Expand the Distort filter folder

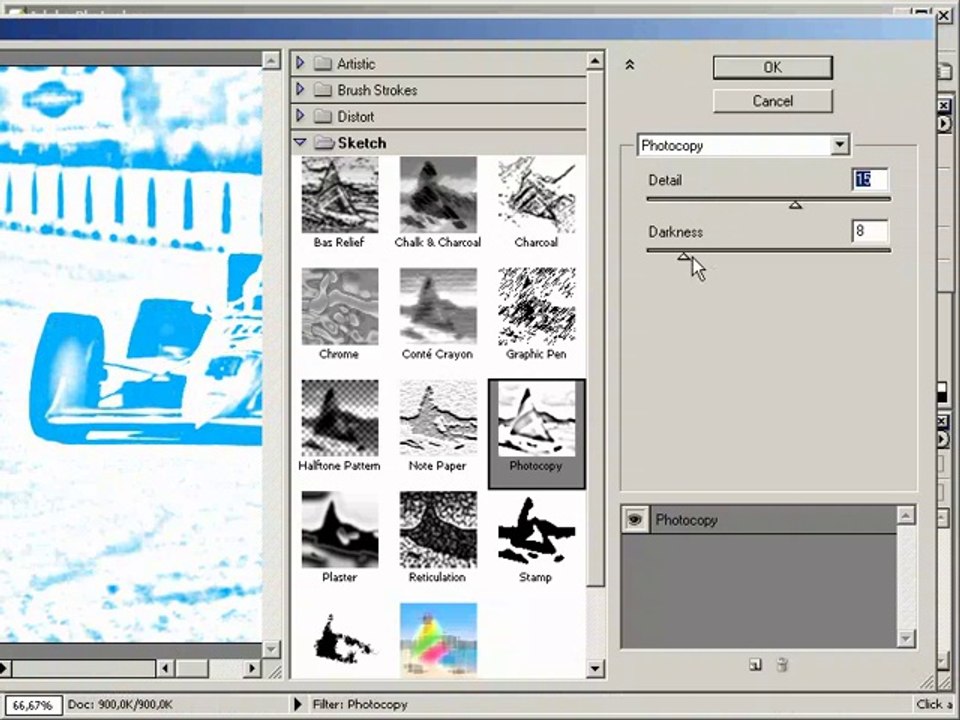300,115
